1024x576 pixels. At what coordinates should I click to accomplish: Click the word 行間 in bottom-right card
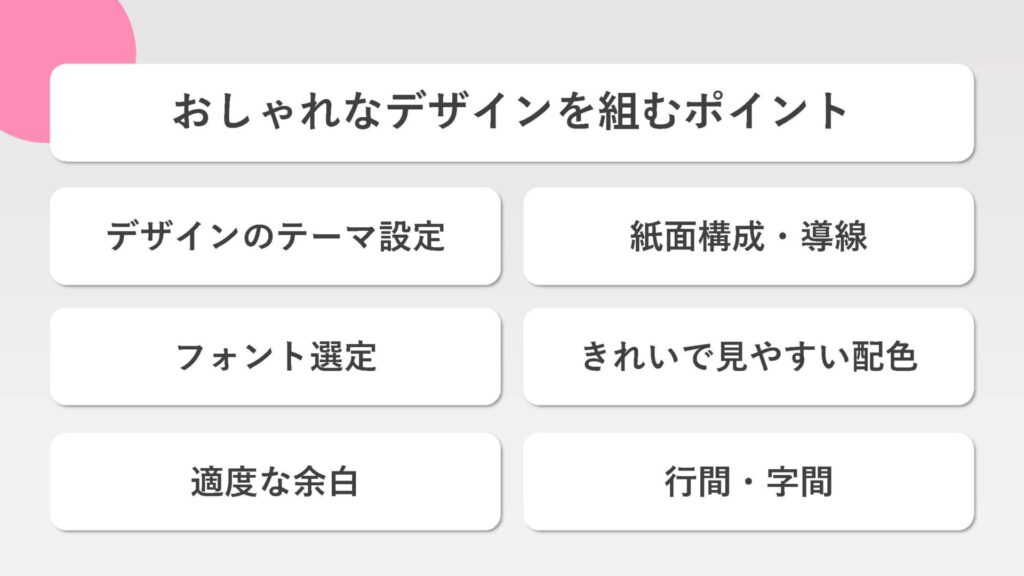click(697, 482)
